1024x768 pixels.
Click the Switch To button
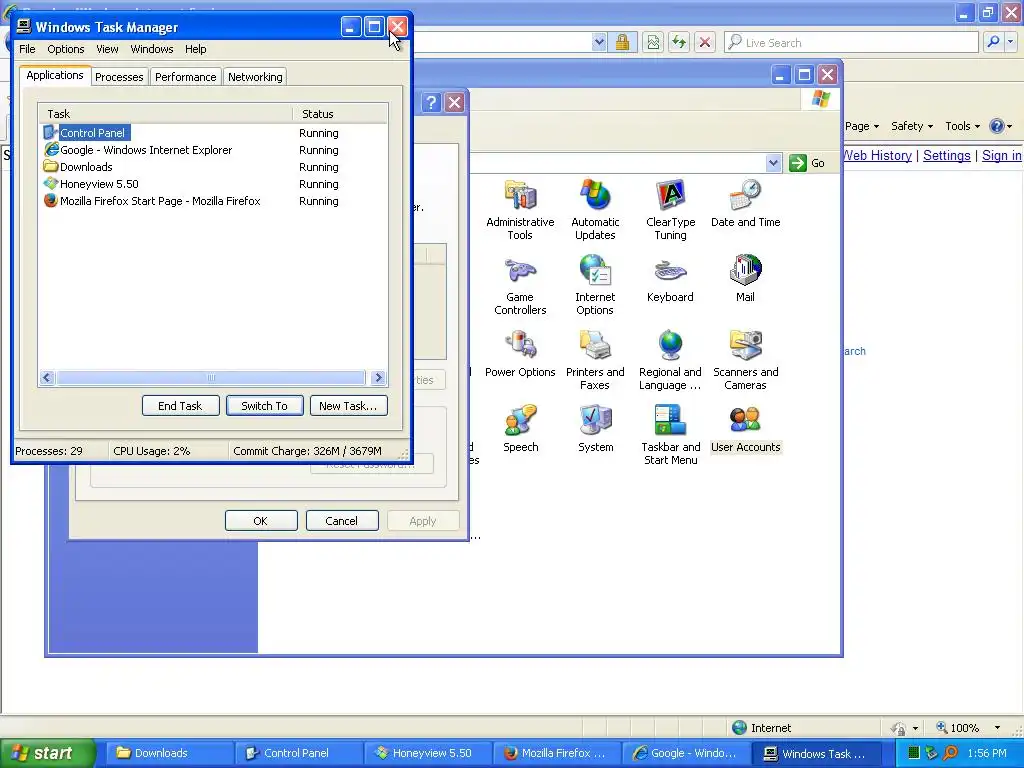pos(264,406)
